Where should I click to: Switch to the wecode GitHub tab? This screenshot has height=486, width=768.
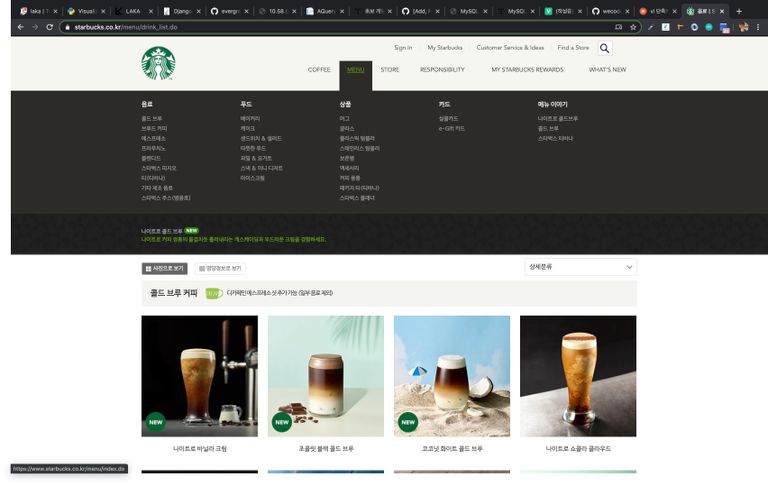coord(611,11)
